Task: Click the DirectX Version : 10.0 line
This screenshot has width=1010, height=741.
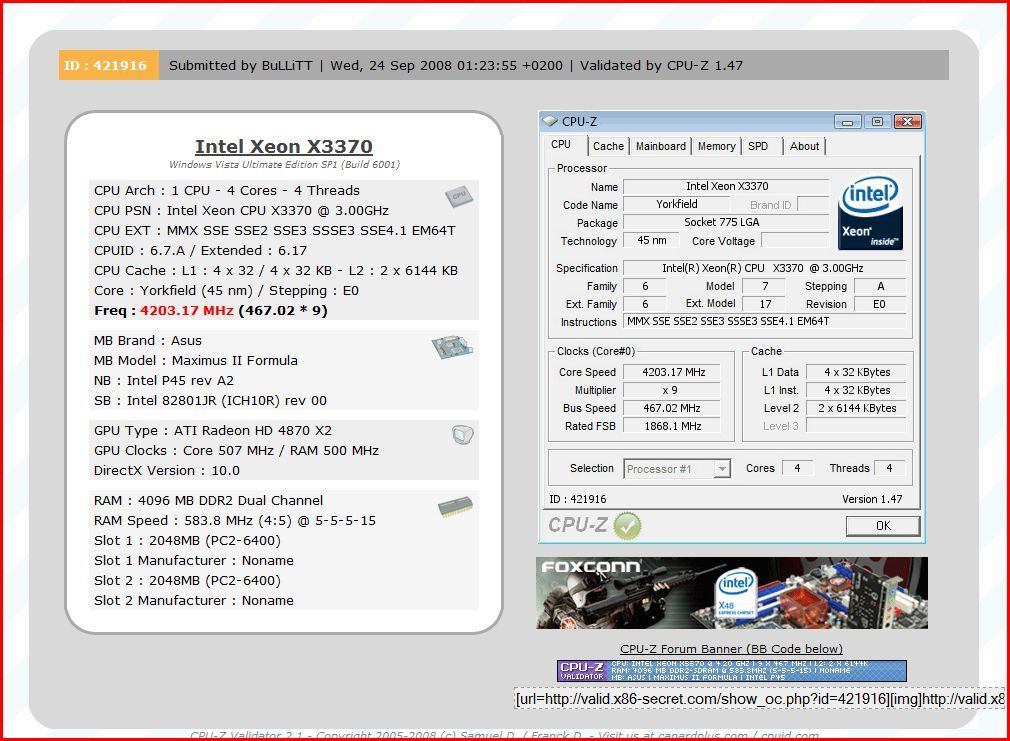Action: 166,471
